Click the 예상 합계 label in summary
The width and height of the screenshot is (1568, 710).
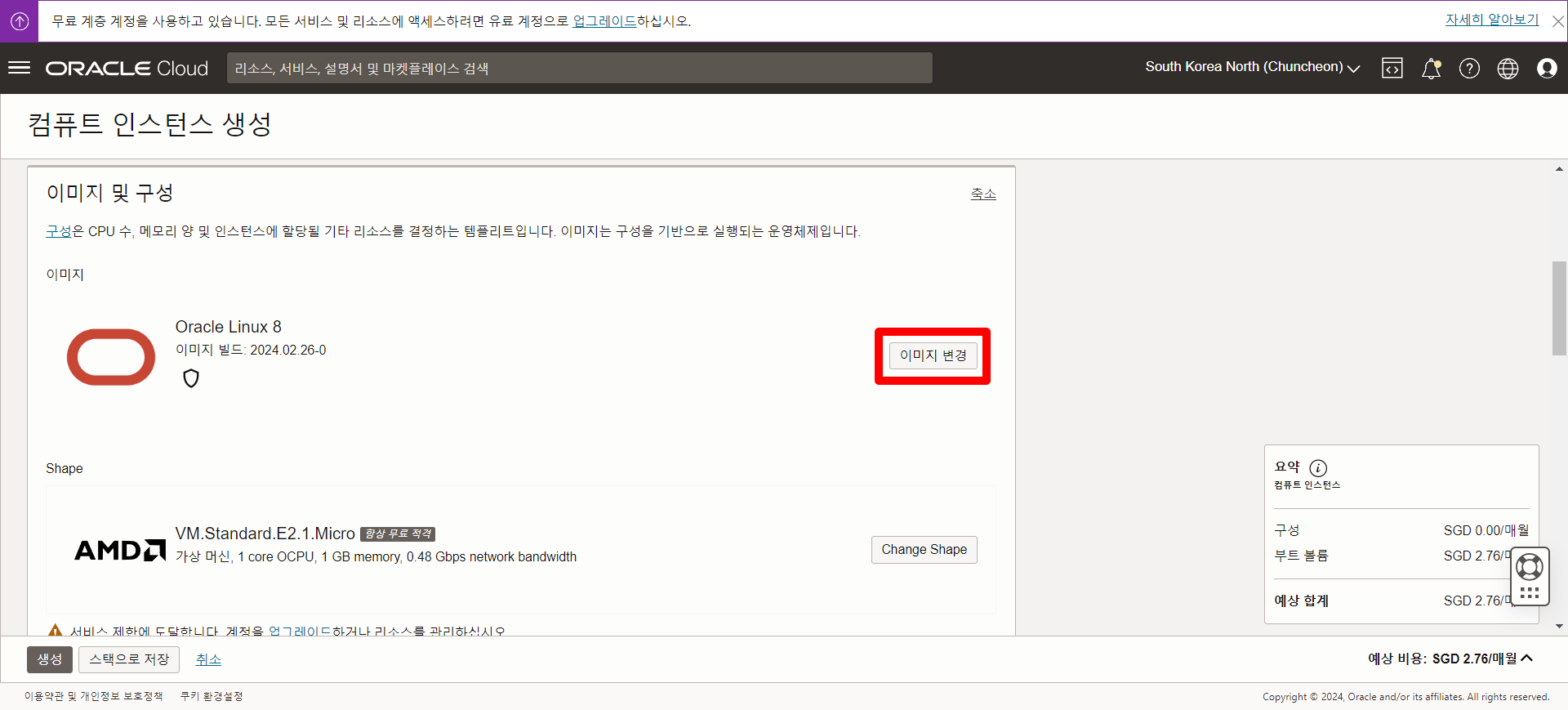click(1302, 601)
